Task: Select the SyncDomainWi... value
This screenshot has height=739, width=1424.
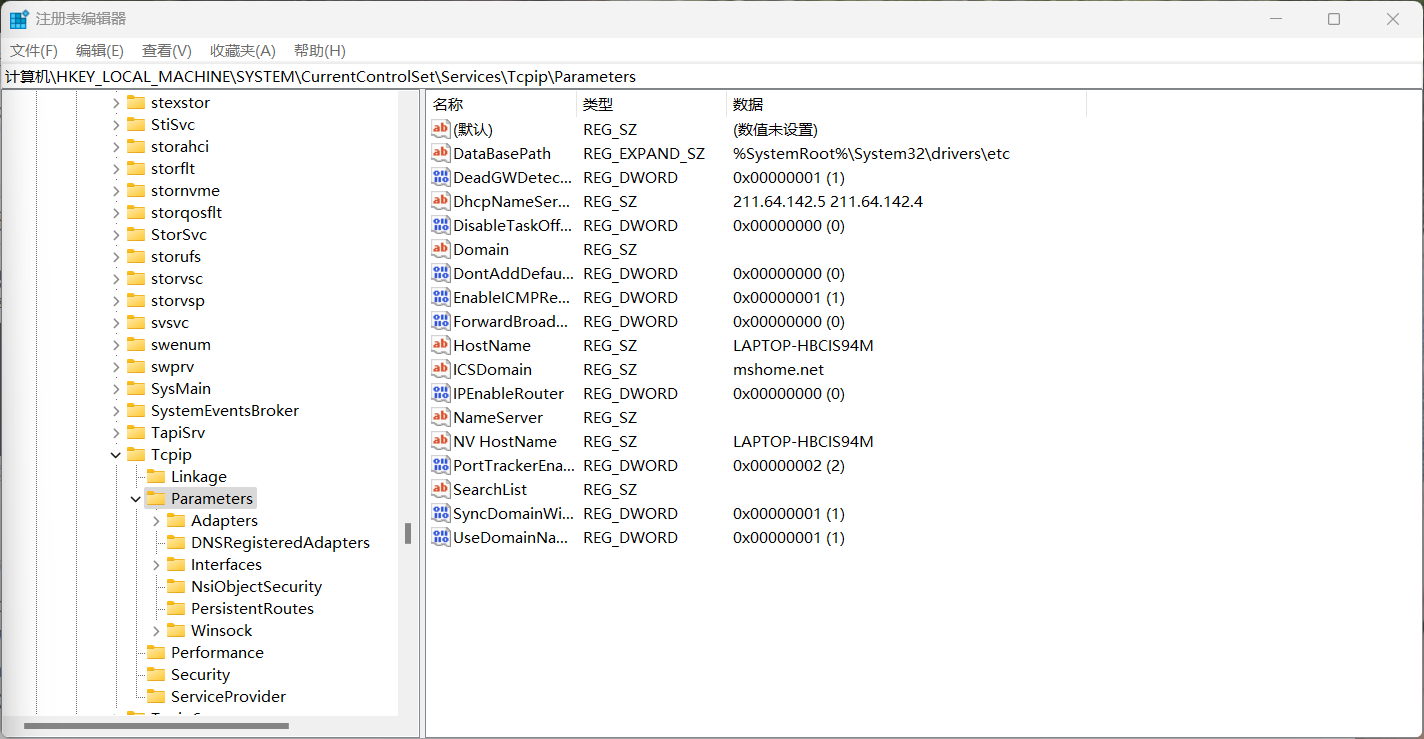Action: 513,513
